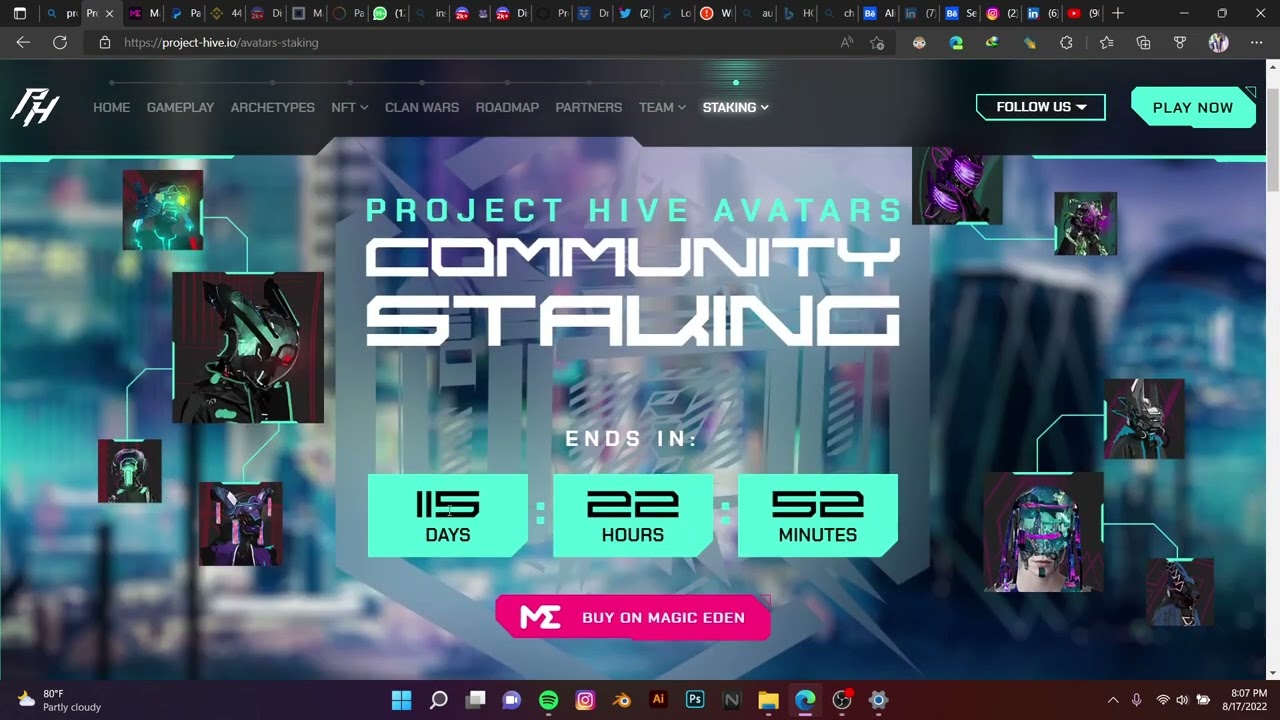Open PARTNERS nav link
The width and height of the screenshot is (1280, 720).
588,107
